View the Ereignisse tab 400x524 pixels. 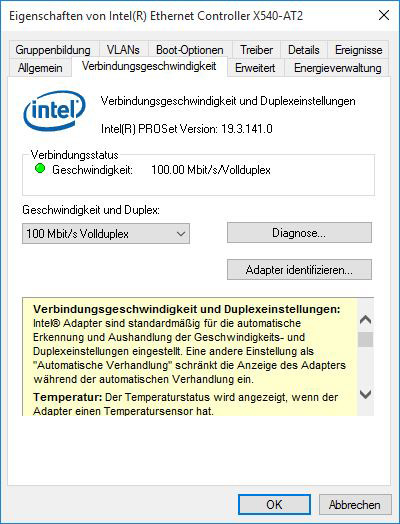(359, 50)
